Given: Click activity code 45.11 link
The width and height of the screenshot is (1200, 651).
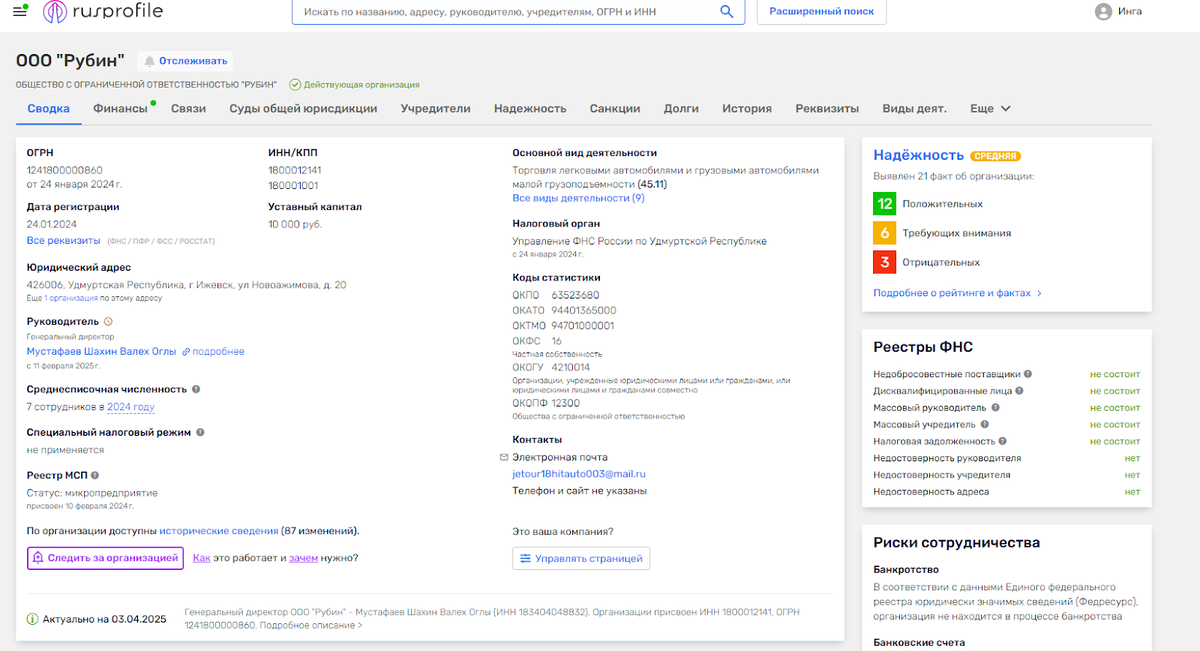Looking at the screenshot, I should click(652, 184).
